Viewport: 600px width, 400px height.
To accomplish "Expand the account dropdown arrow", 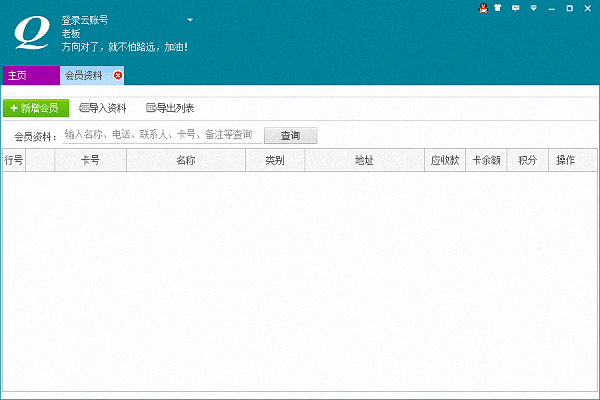I will [190, 20].
